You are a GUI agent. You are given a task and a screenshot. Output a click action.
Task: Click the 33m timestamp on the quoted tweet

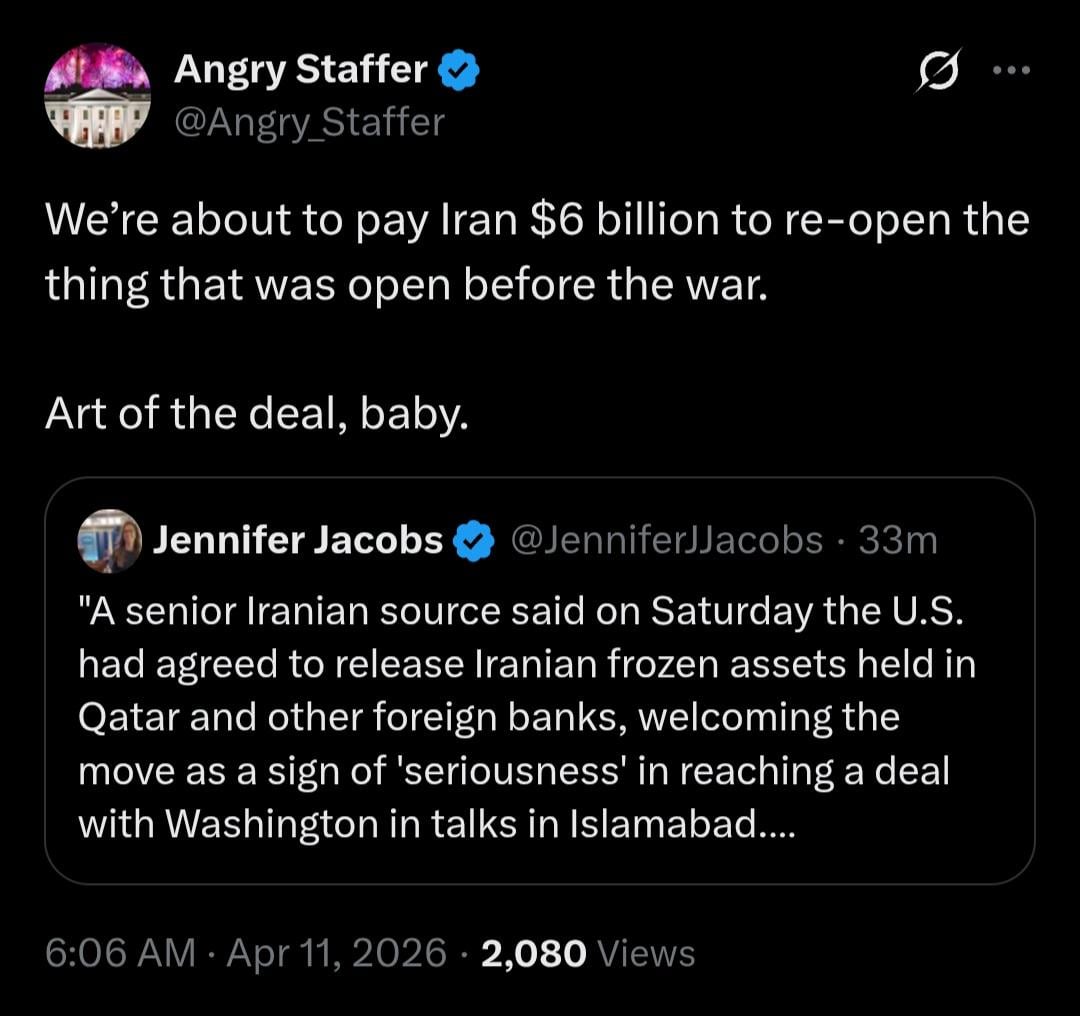pyautogui.click(x=898, y=541)
